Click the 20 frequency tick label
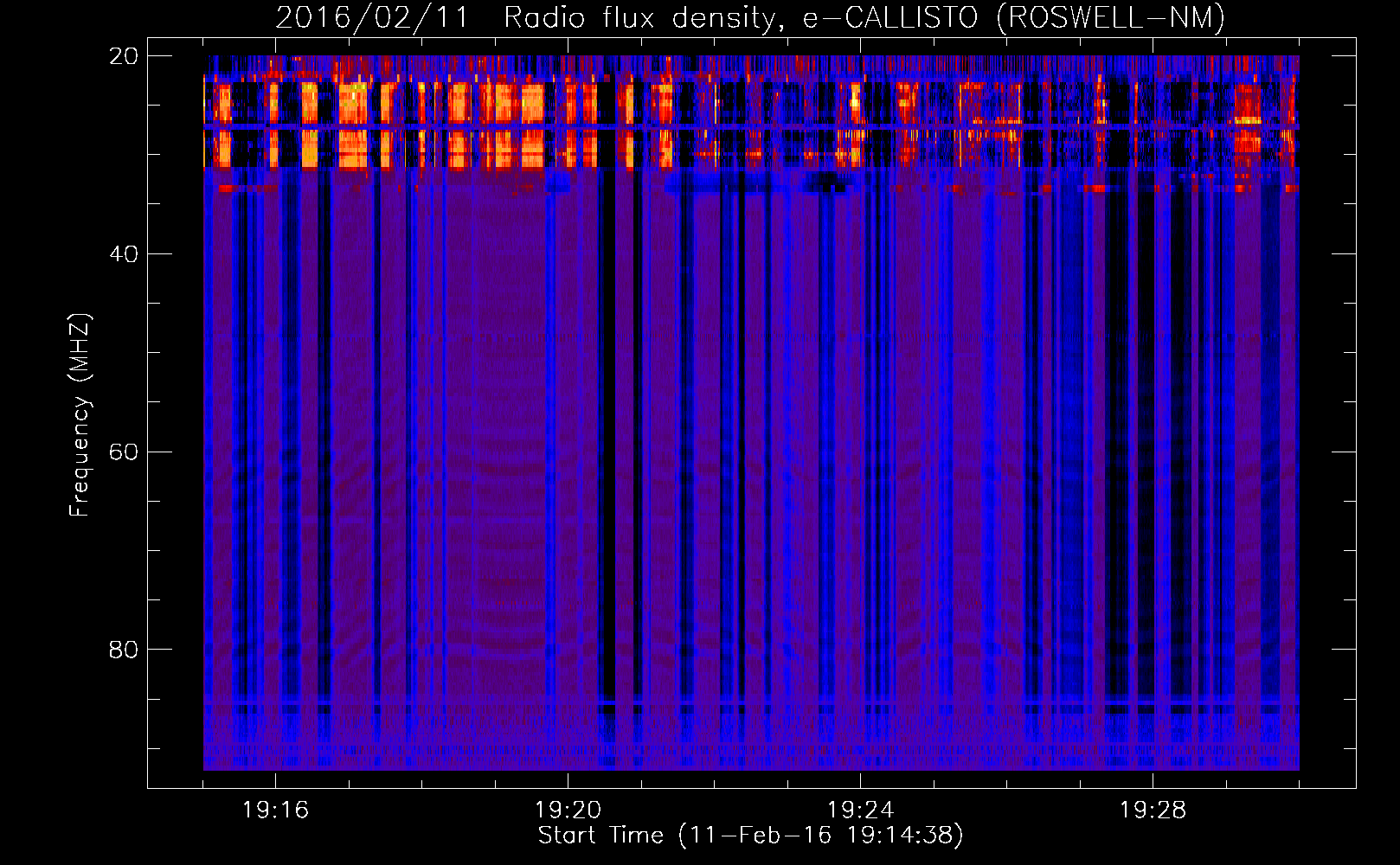Image resolution: width=1400 pixels, height=865 pixels. click(123, 56)
